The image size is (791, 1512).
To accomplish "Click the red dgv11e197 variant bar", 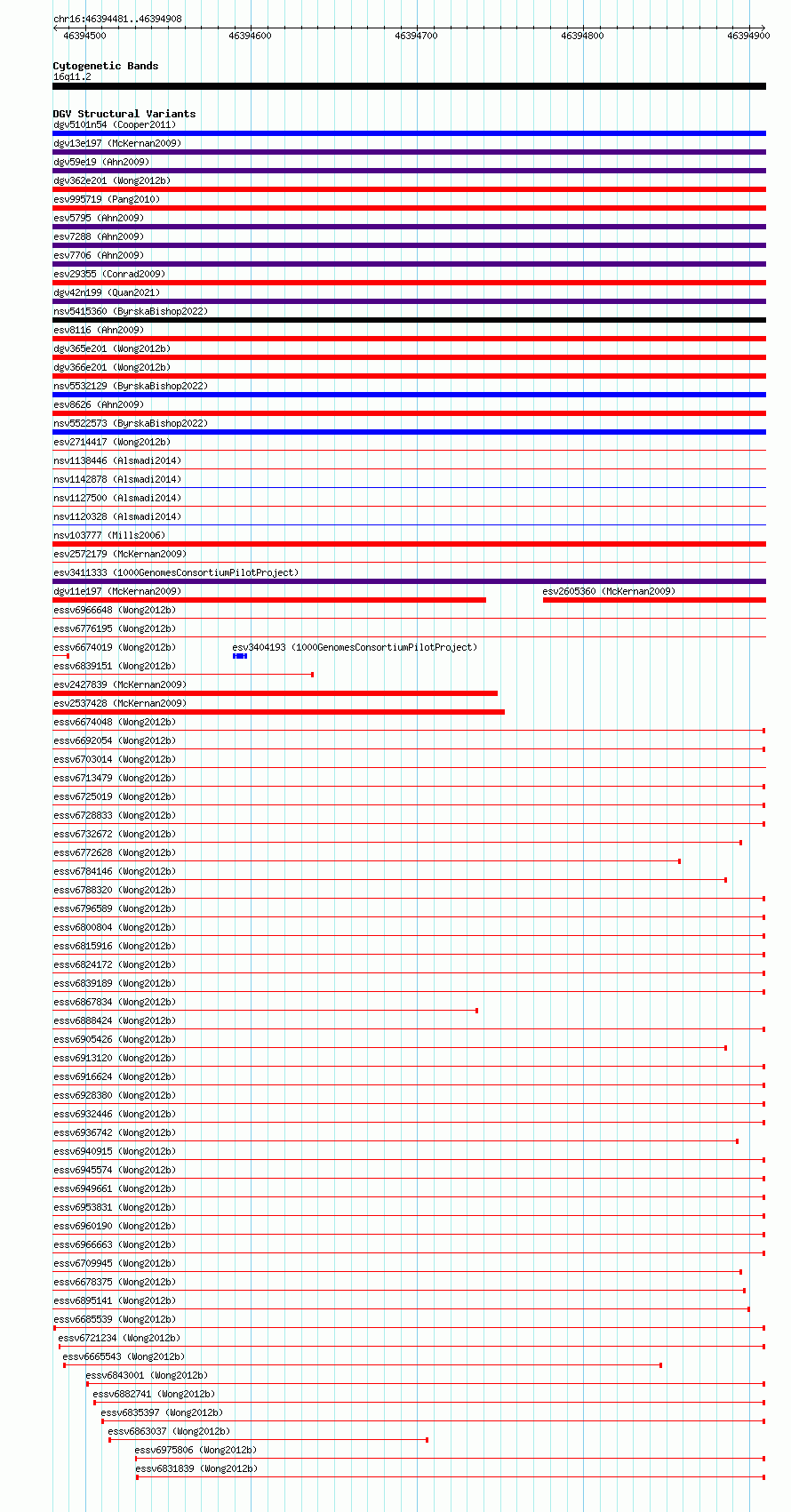I will coord(269,600).
